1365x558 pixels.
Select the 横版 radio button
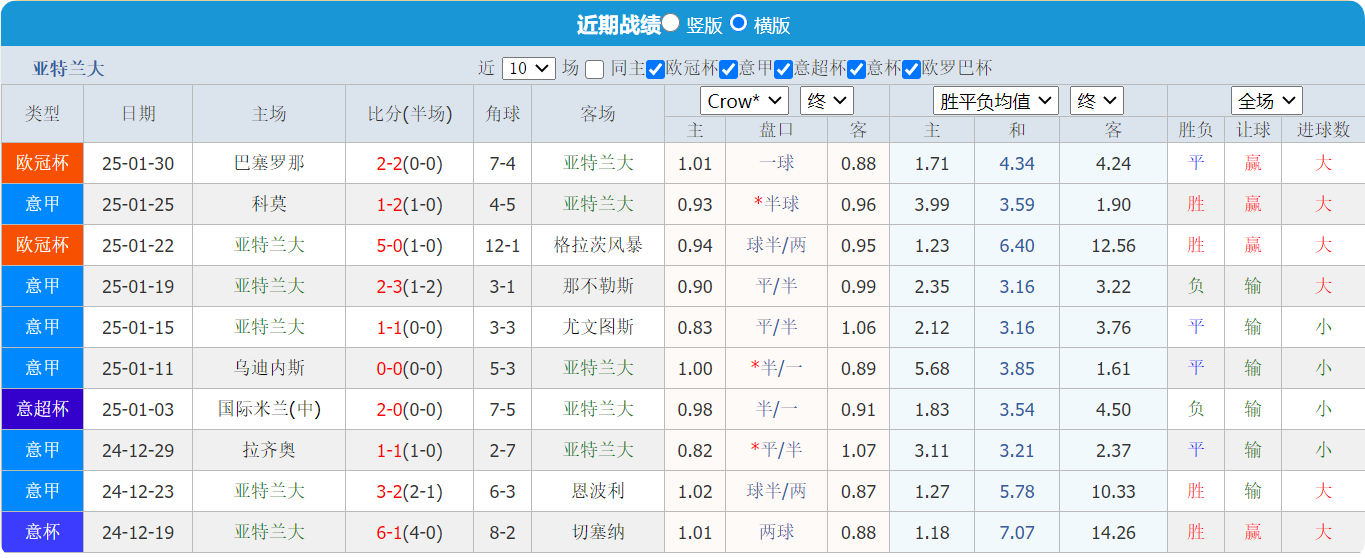739,23
